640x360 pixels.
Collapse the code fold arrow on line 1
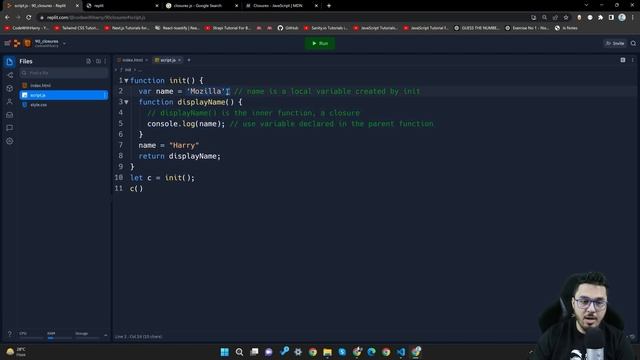(126, 80)
